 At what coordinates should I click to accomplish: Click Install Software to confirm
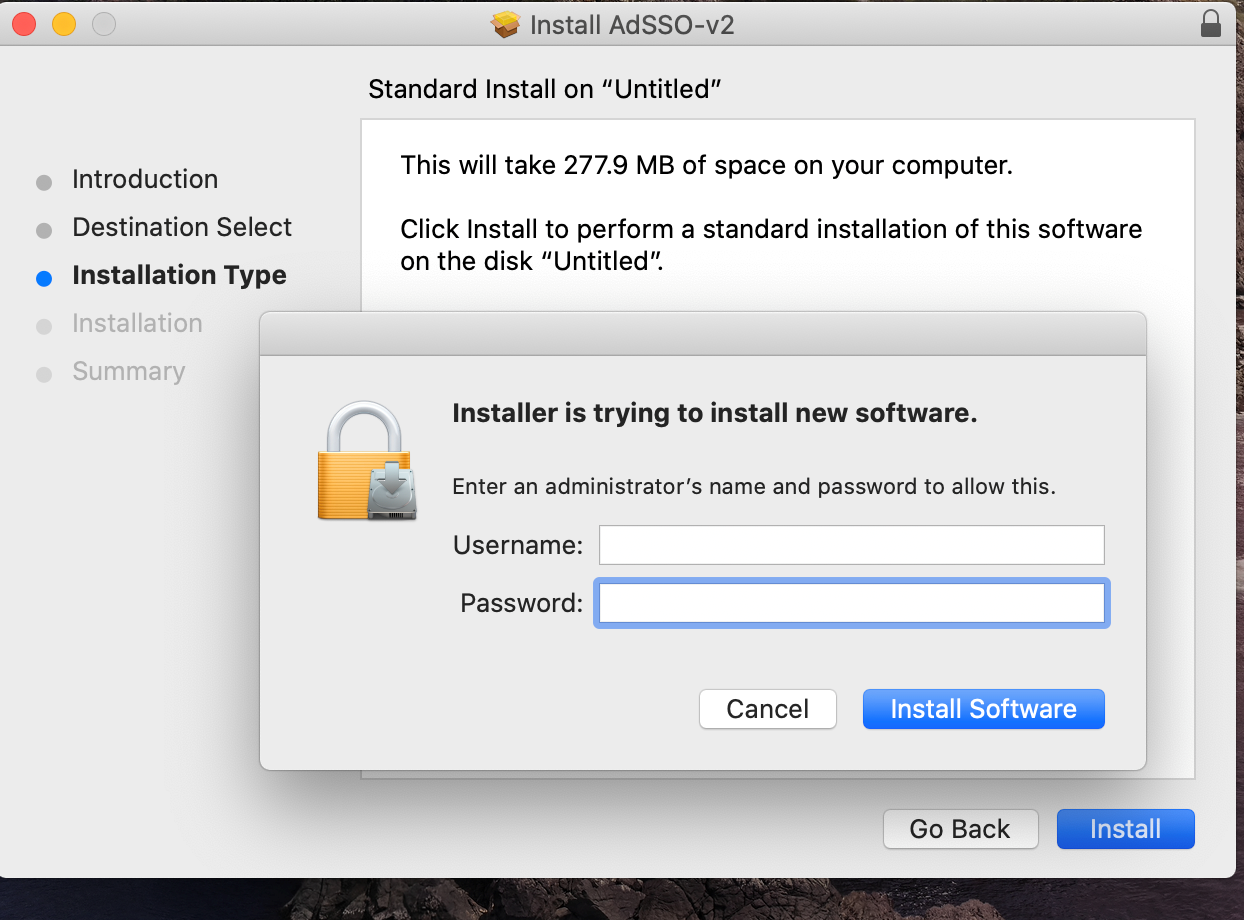tap(983, 709)
